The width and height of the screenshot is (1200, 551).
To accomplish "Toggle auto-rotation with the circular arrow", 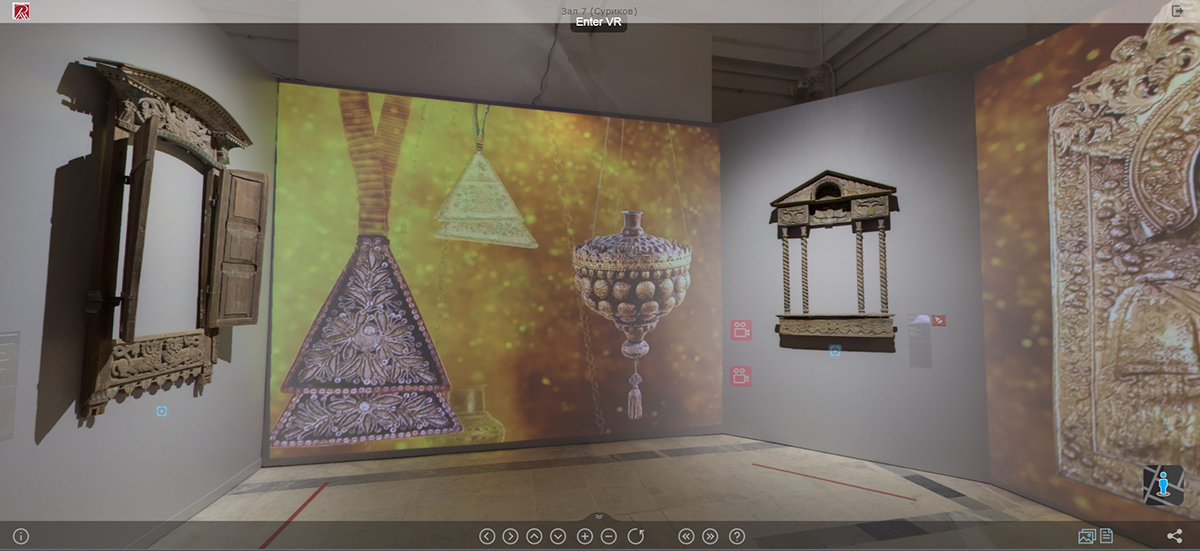I will [636, 536].
